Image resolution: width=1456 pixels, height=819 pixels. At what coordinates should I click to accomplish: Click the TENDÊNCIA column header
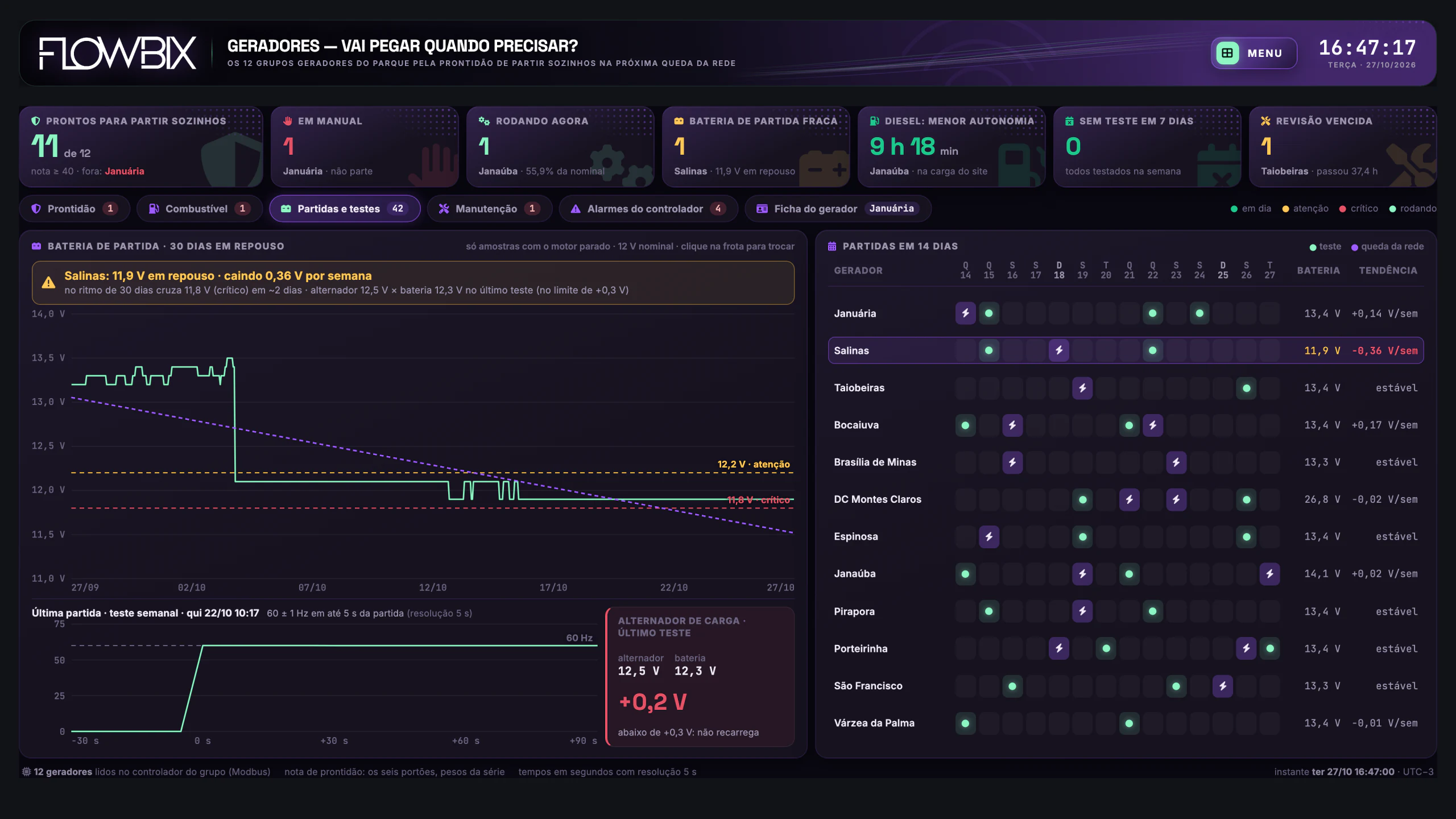(1388, 271)
